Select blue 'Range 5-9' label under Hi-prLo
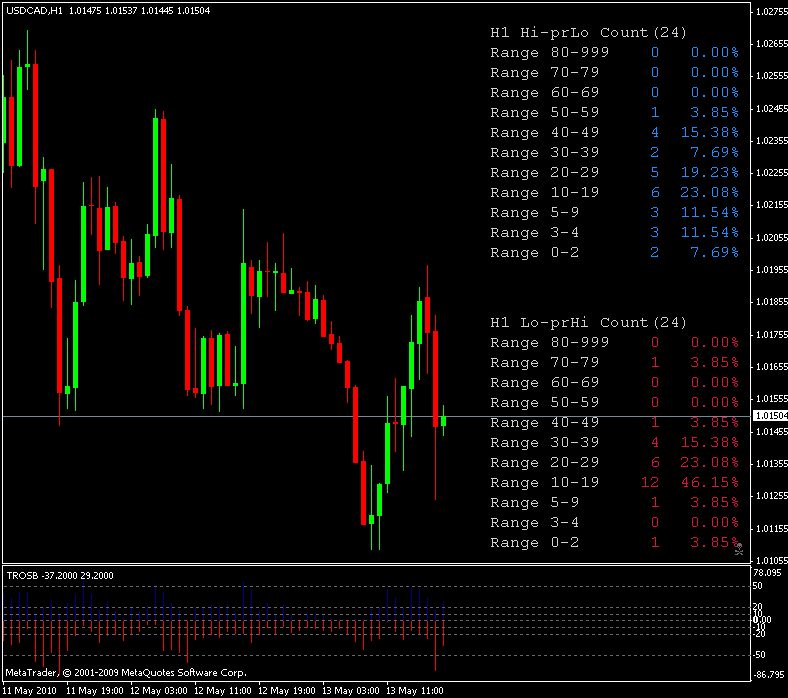The width and height of the screenshot is (788, 698). point(535,213)
